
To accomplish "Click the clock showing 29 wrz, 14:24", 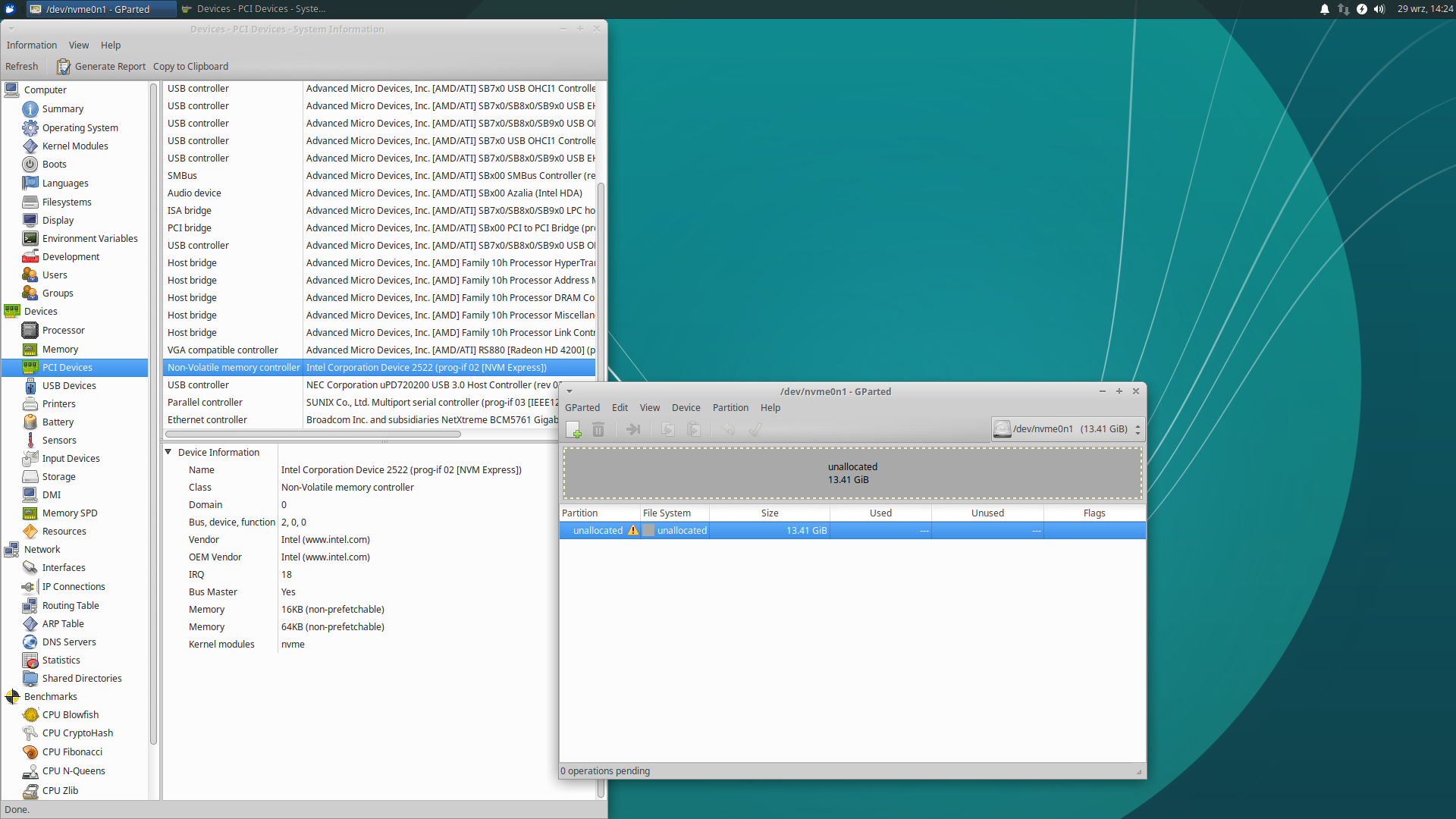I will tap(1425, 9).
